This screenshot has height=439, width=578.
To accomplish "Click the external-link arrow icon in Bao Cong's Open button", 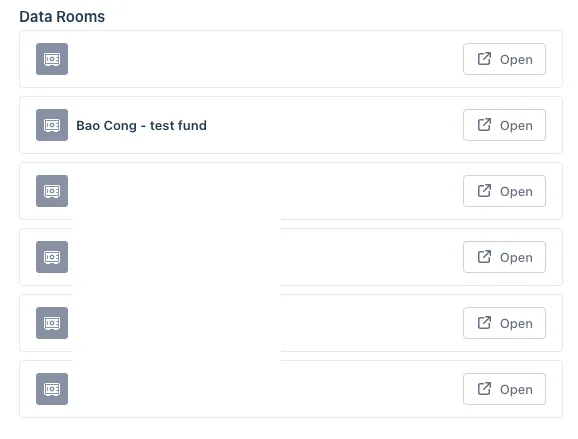I will (x=484, y=125).
